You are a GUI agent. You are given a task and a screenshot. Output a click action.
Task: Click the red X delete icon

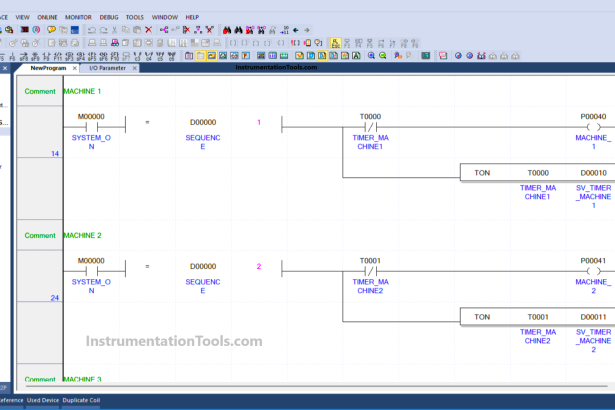click(149, 30)
